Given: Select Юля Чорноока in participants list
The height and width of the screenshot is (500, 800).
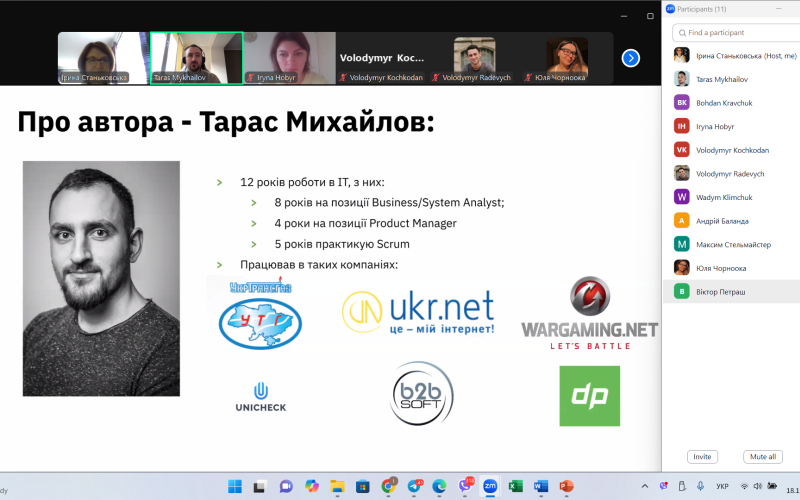Looking at the screenshot, I should (x=732, y=268).
